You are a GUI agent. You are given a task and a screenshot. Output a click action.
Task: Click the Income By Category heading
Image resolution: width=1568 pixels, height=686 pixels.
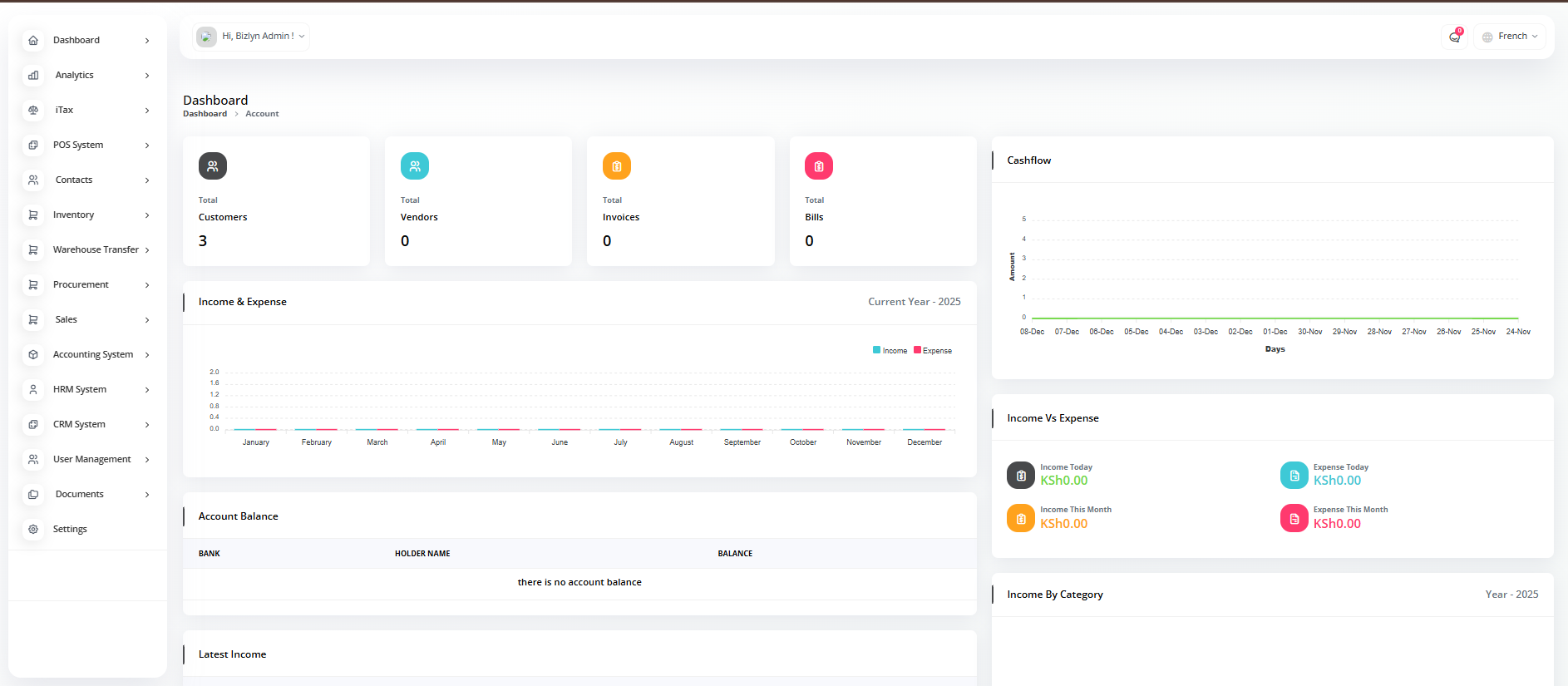point(1055,595)
